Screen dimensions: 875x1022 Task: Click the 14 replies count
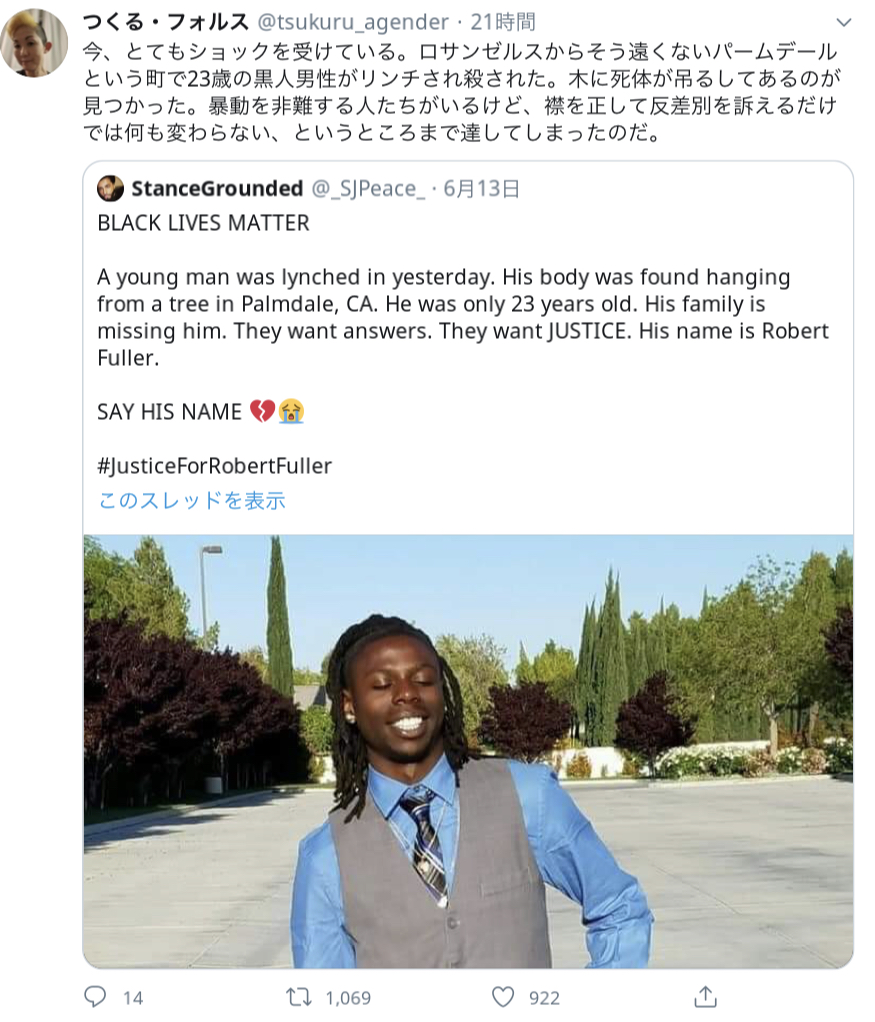point(133,998)
